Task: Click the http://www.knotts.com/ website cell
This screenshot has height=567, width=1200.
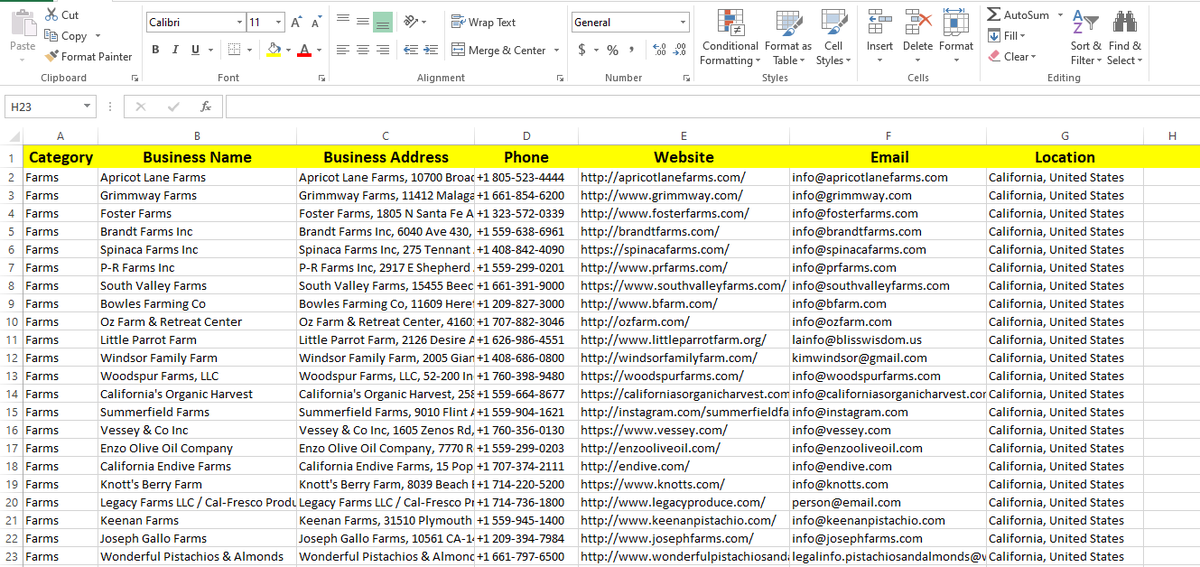Action: tap(683, 484)
